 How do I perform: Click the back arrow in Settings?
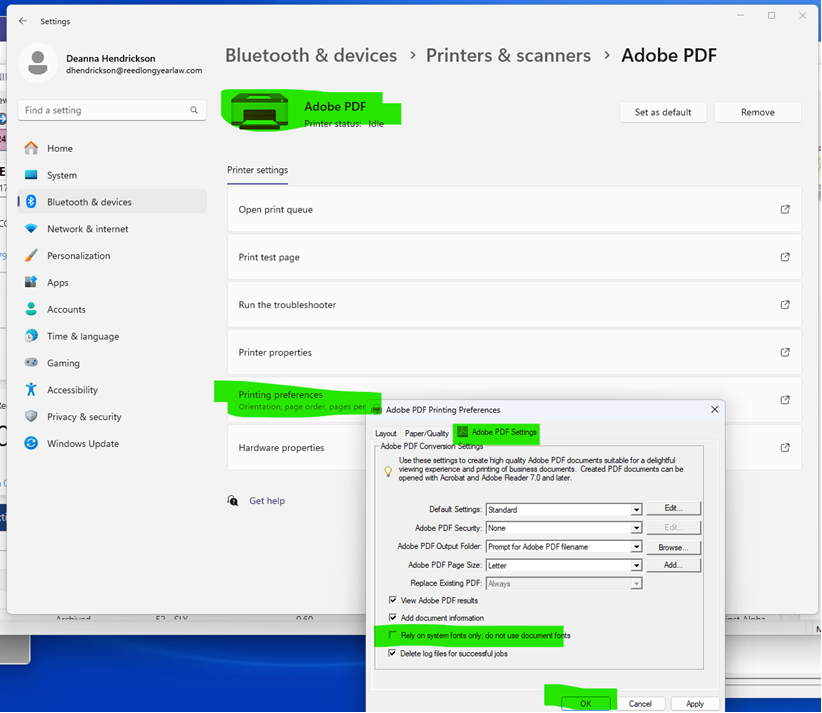(22, 20)
